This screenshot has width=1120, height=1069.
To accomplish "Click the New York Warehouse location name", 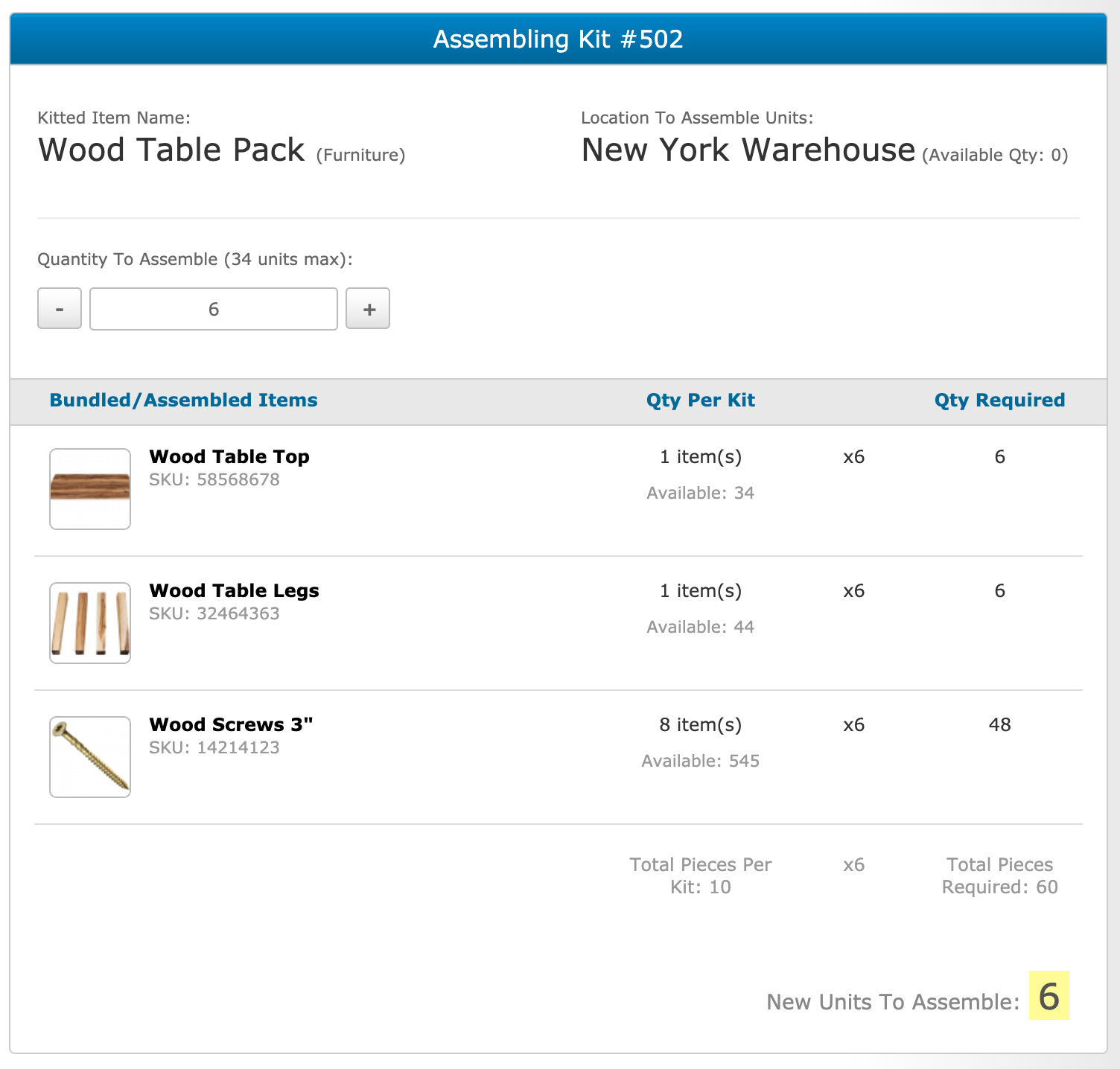I will tap(748, 150).
